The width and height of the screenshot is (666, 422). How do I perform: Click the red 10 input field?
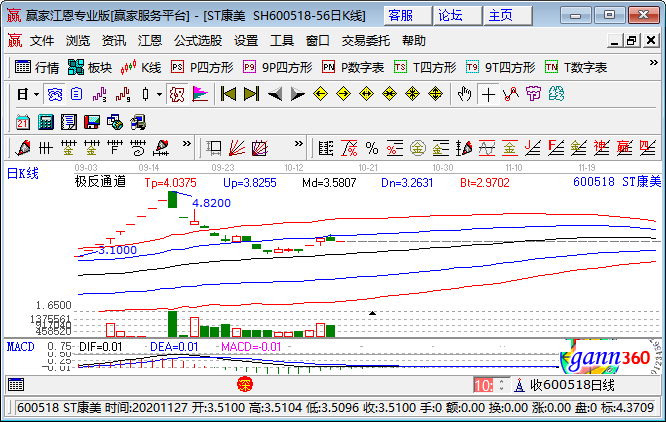tap(483, 385)
